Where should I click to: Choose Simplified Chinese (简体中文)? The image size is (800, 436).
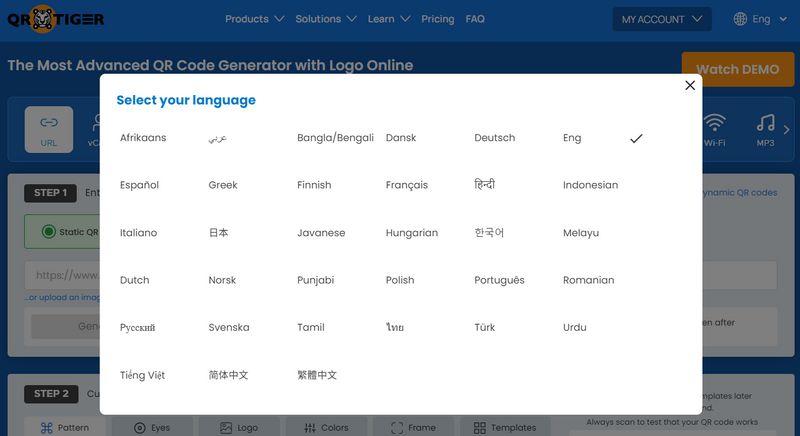click(228, 375)
